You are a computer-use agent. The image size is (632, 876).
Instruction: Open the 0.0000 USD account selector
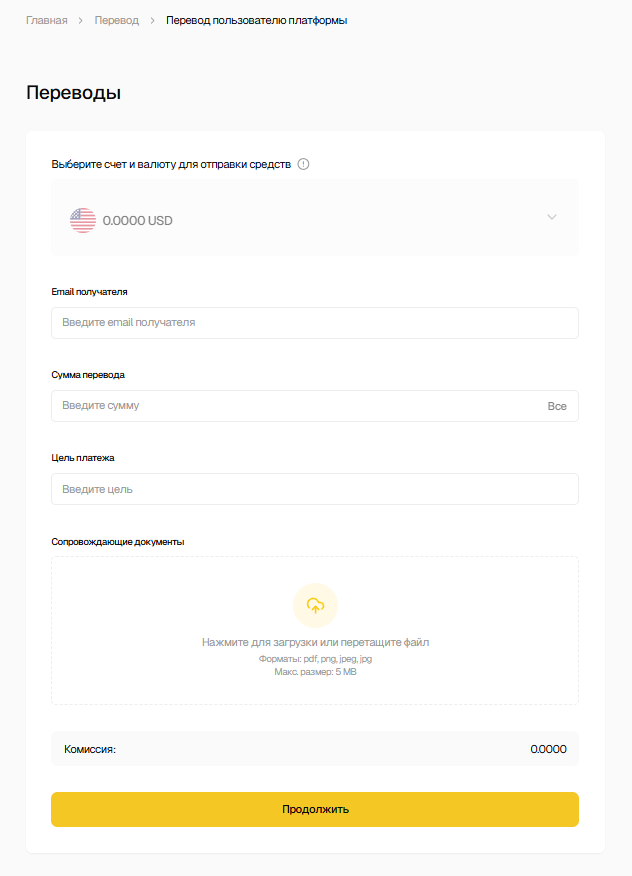300,219
